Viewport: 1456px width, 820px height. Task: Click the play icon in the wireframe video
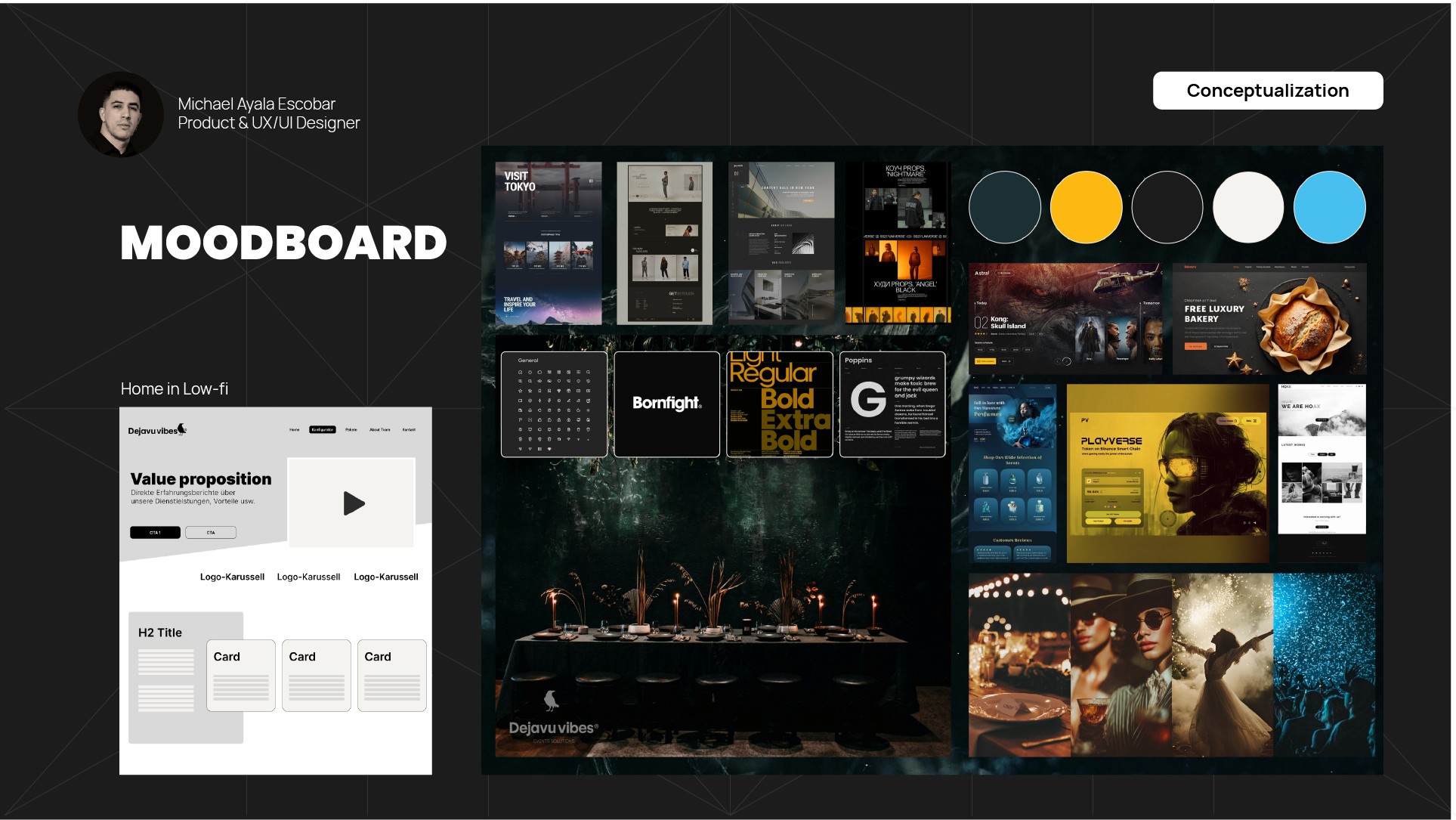coord(354,503)
